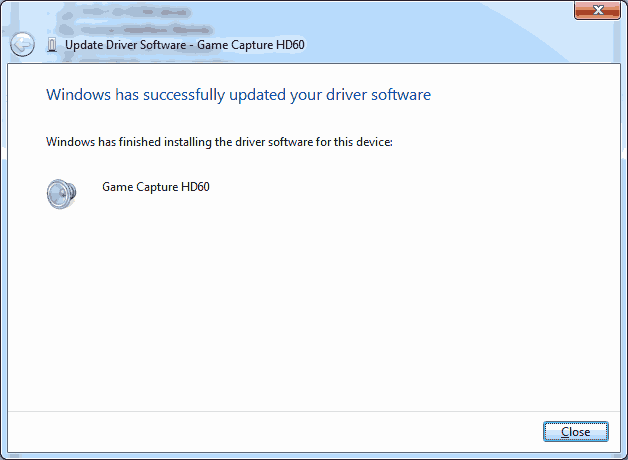
Task: Click the 'Update Driver Software' window title
Action: pos(185,45)
